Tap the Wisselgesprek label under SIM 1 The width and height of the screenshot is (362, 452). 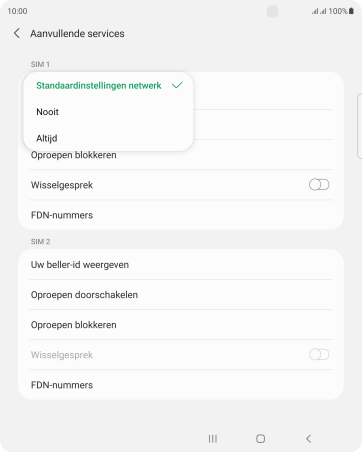(x=62, y=185)
